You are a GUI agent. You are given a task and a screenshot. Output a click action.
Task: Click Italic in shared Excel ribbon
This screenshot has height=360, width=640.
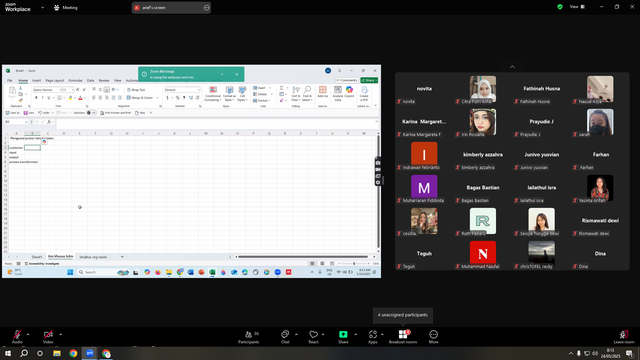(x=42, y=98)
